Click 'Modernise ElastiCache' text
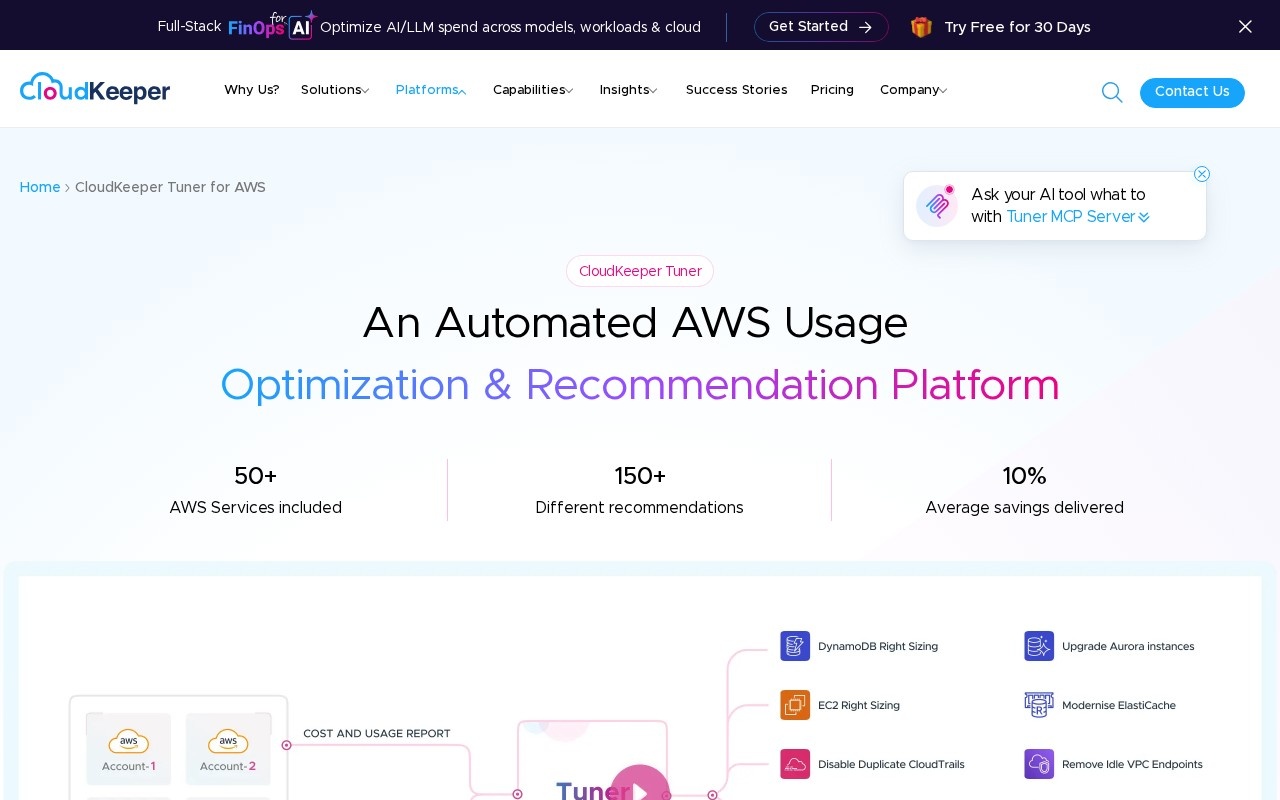Image resolution: width=1280 pixels, height=800 pixels. [1119, 705]
